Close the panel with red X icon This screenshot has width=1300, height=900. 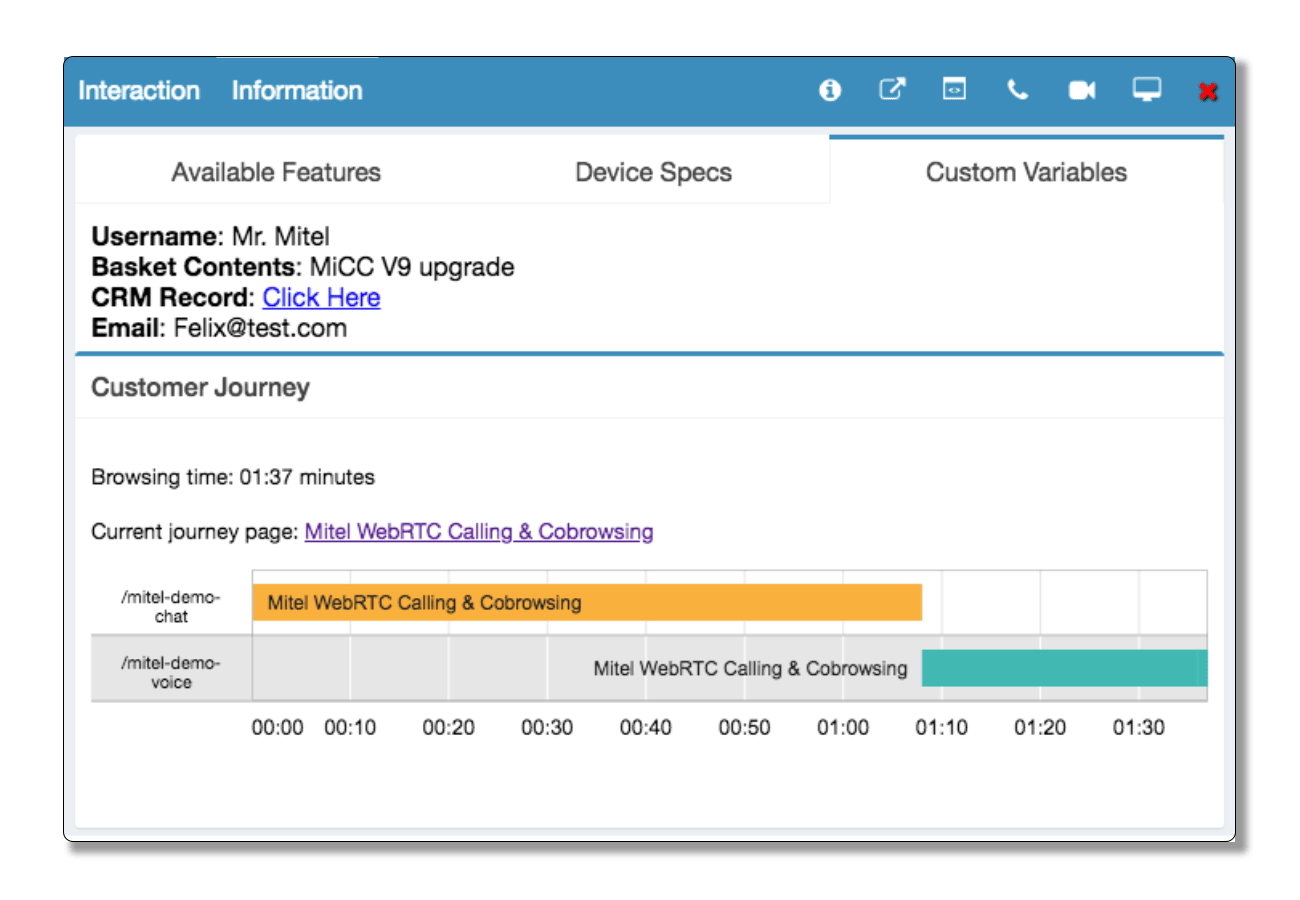(x=1207, y=92)
